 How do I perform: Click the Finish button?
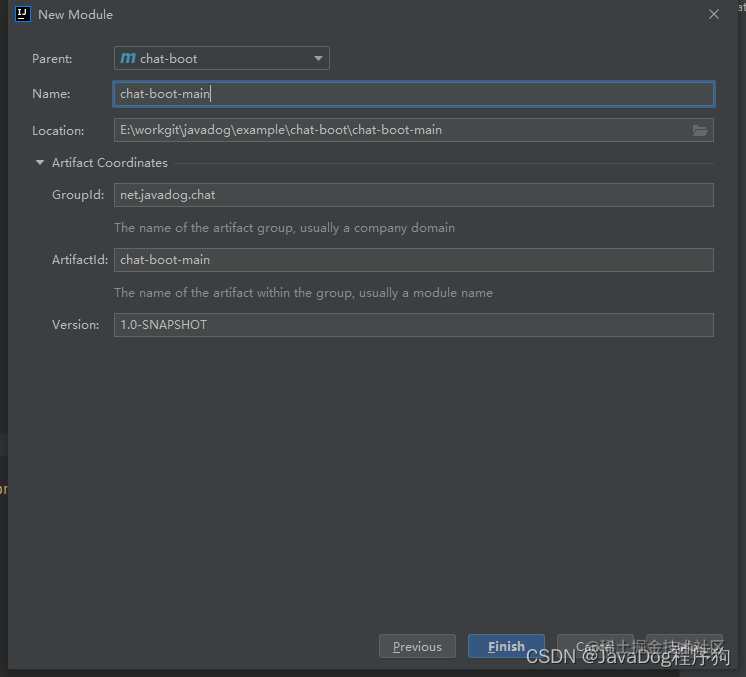click(x=506, y=646)
